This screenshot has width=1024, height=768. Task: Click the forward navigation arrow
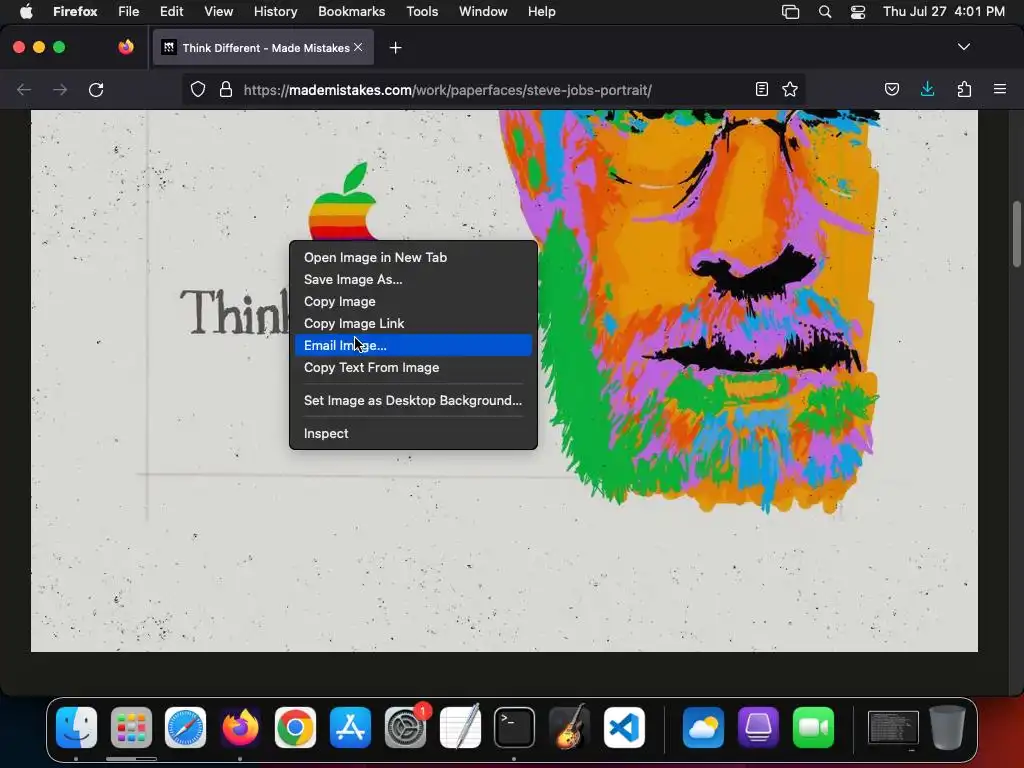pos(60,89)
